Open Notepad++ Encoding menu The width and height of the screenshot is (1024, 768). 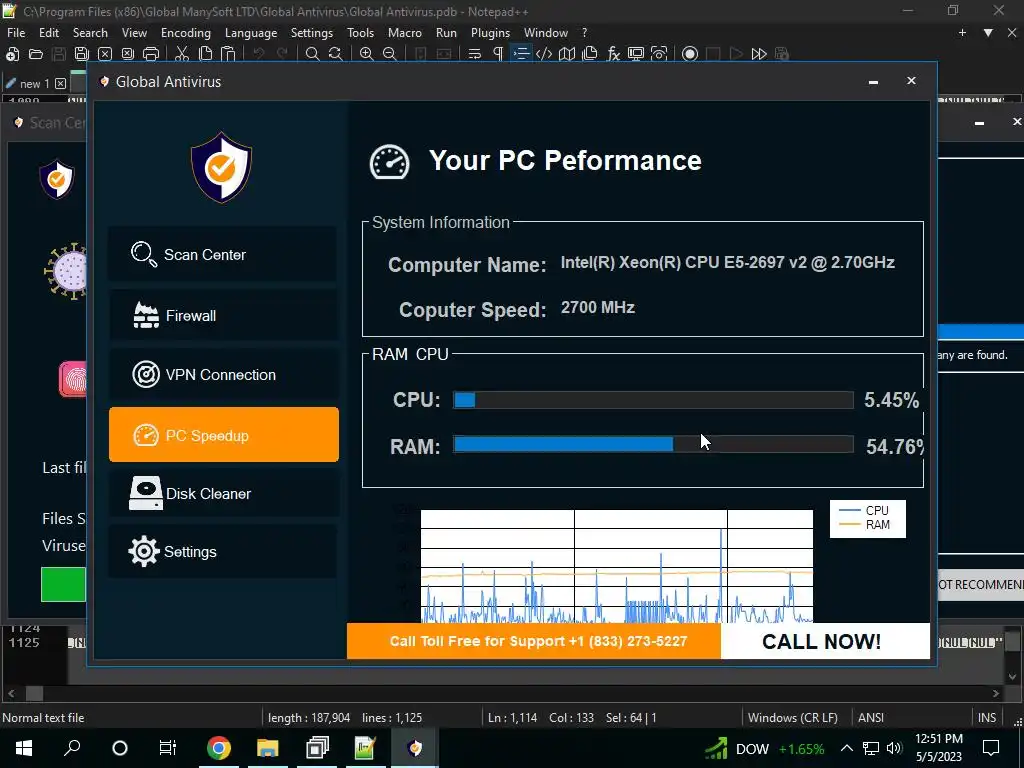pyautogui.click(x=185, y=33)
